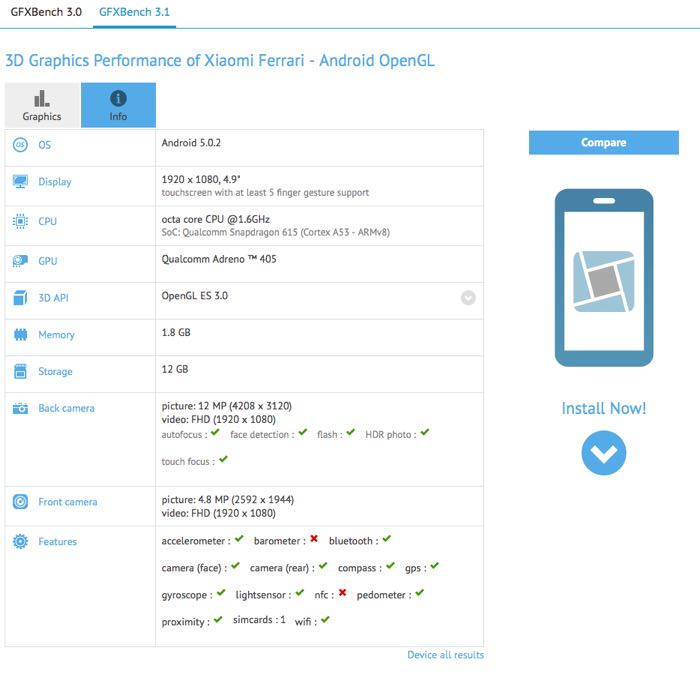Click the Compare button
The height and width of the screenshot is (687, 700).
pyautogui.click(x=604, y=142)
